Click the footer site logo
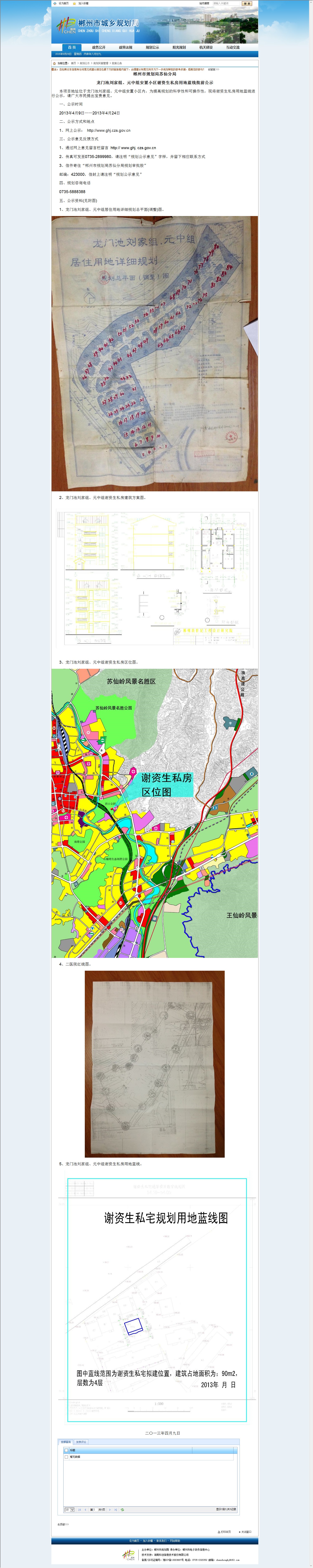Image resolution: width=313 pixels, height=1568 pixels. (128, 1555)
